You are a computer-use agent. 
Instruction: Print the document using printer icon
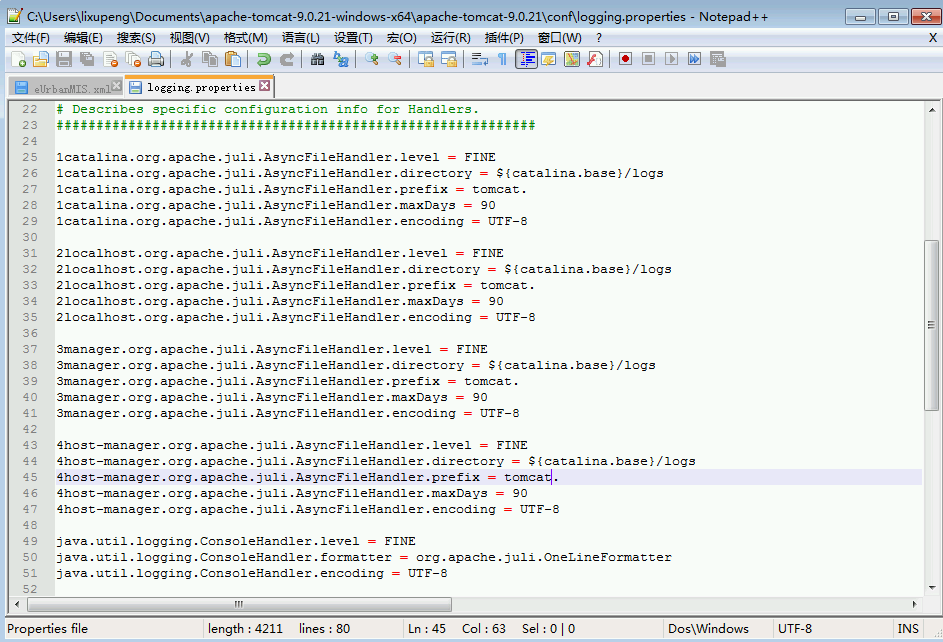tap(156, 59)
